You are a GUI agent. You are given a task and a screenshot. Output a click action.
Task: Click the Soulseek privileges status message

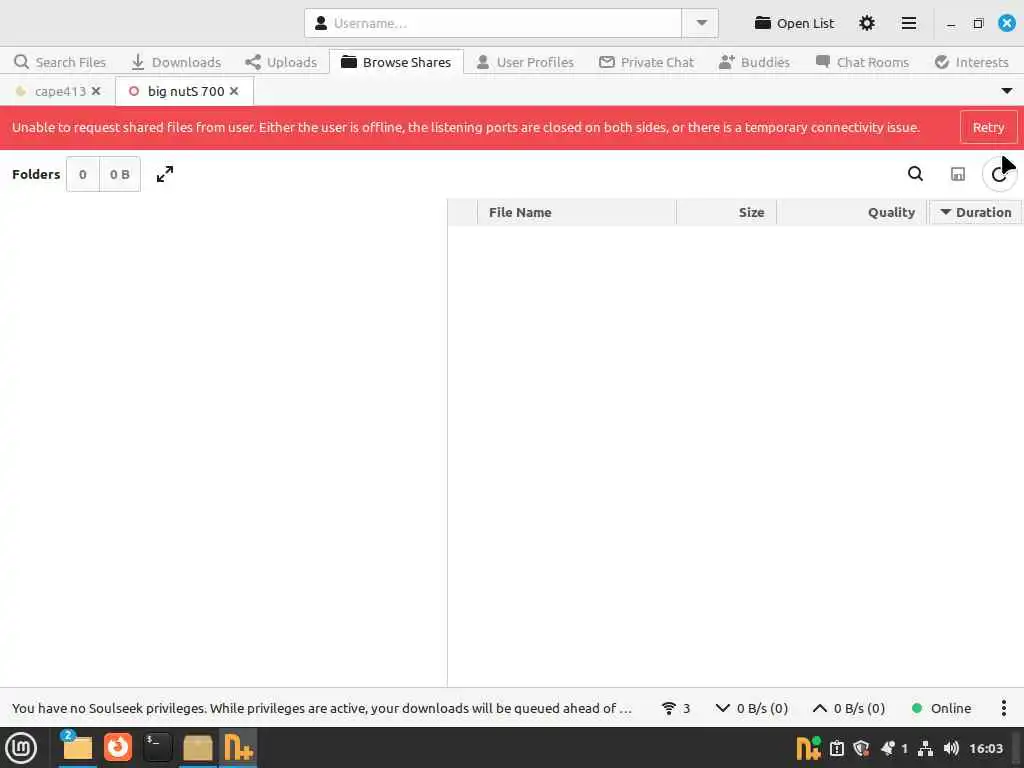click(322, 709)
